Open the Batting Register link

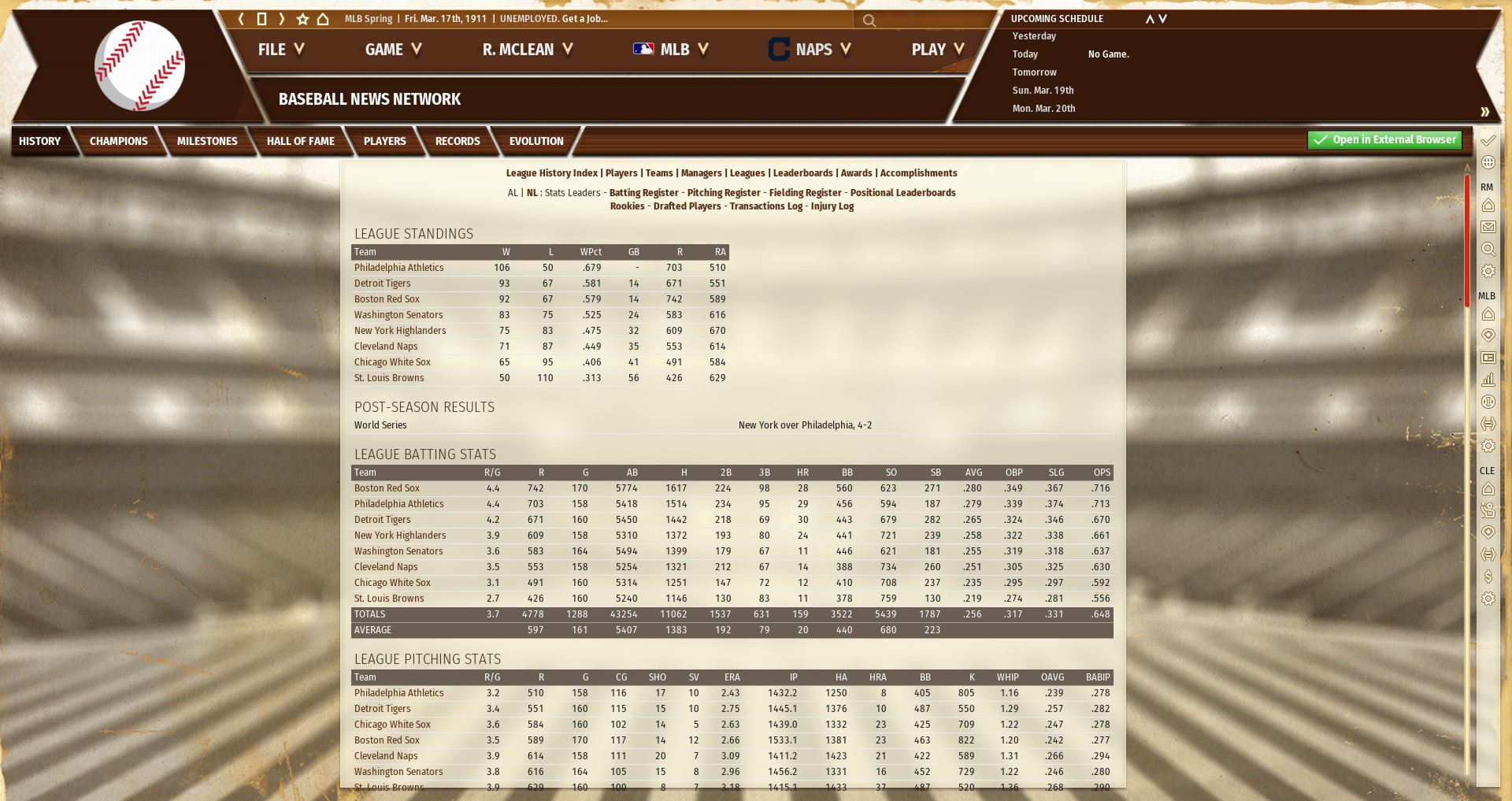point(643,193)
